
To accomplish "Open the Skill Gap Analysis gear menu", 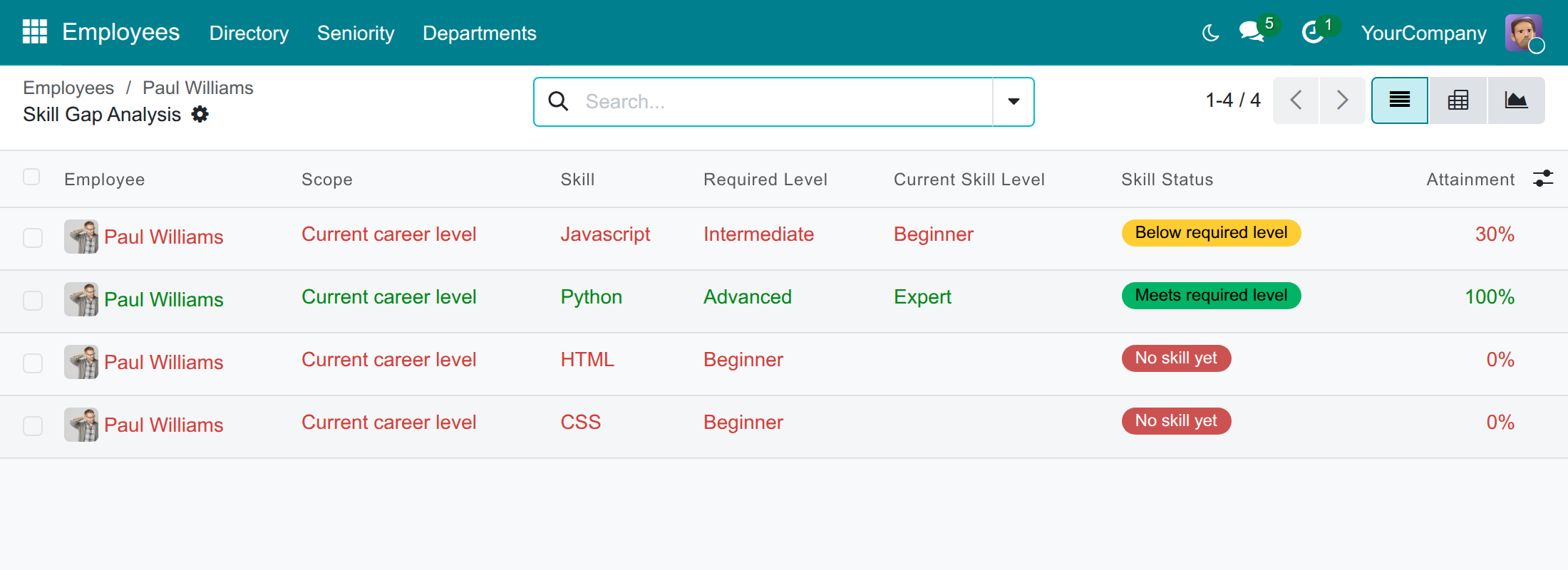I will pyautogui.click(x=200, y=114).
